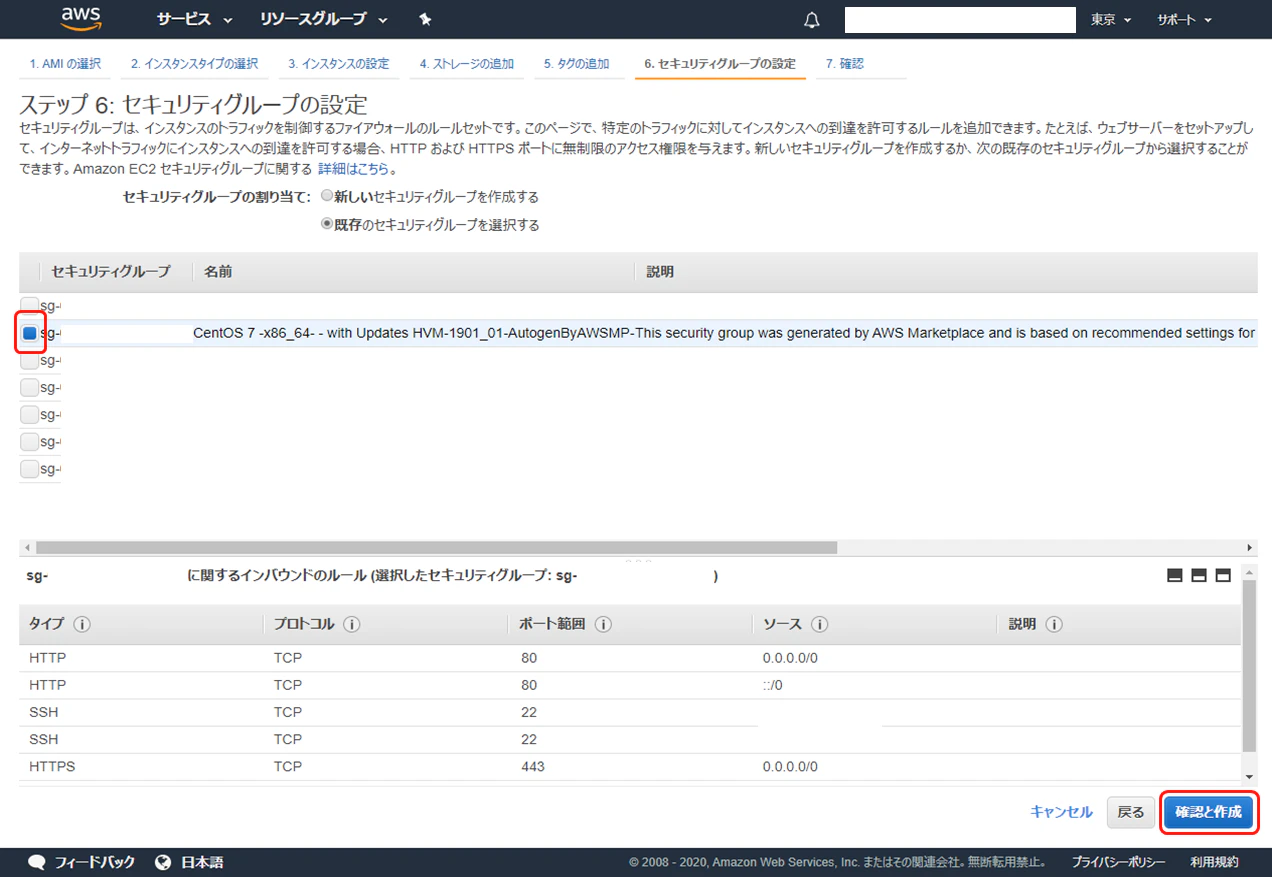The image size is (1272, 877).
Task: Check the last security group checkbox
Action: pyautogui.click(x=30, y=468)
